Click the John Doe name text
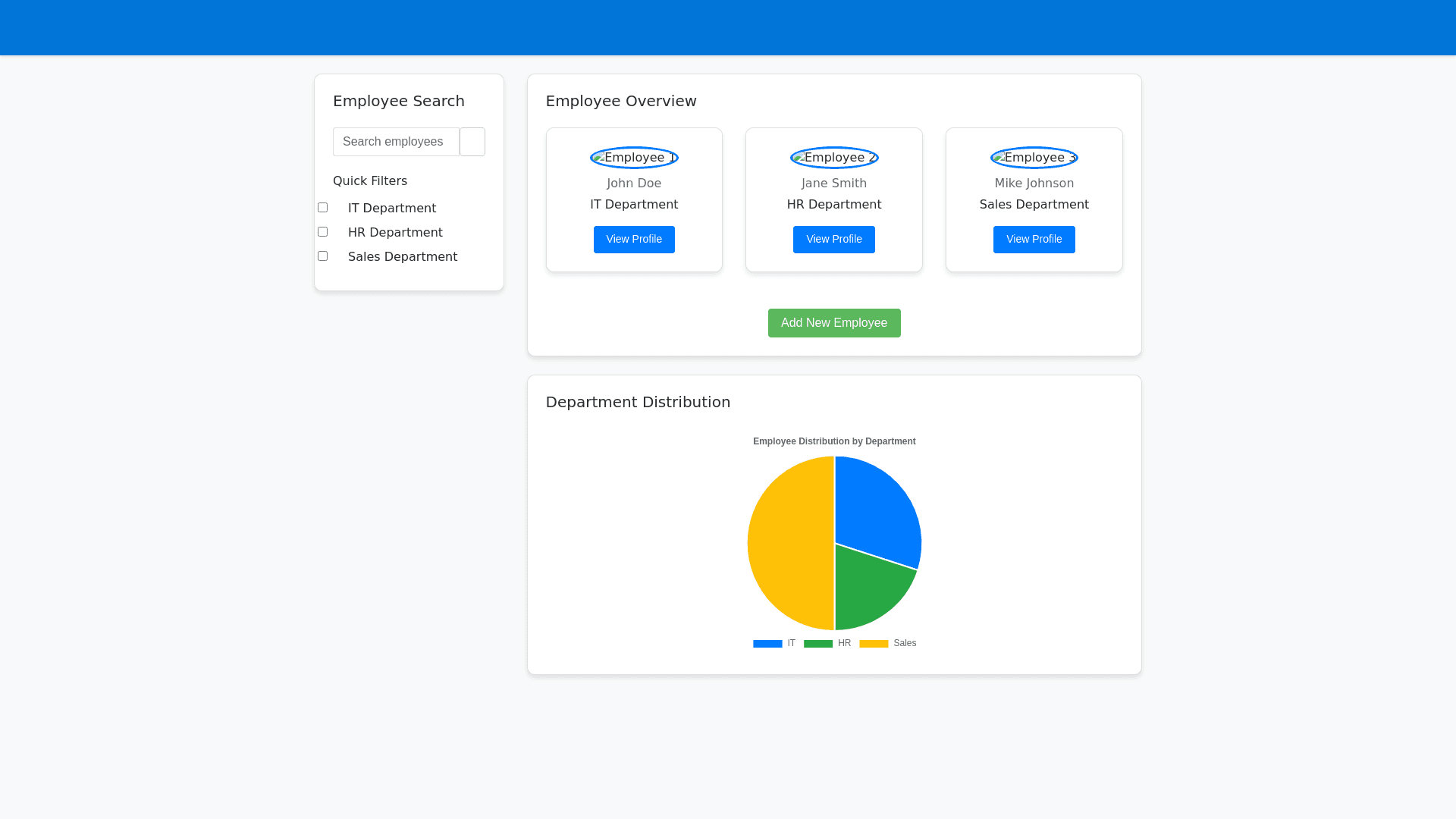The height and width of the screenshot is (819, 1456). 634,184
